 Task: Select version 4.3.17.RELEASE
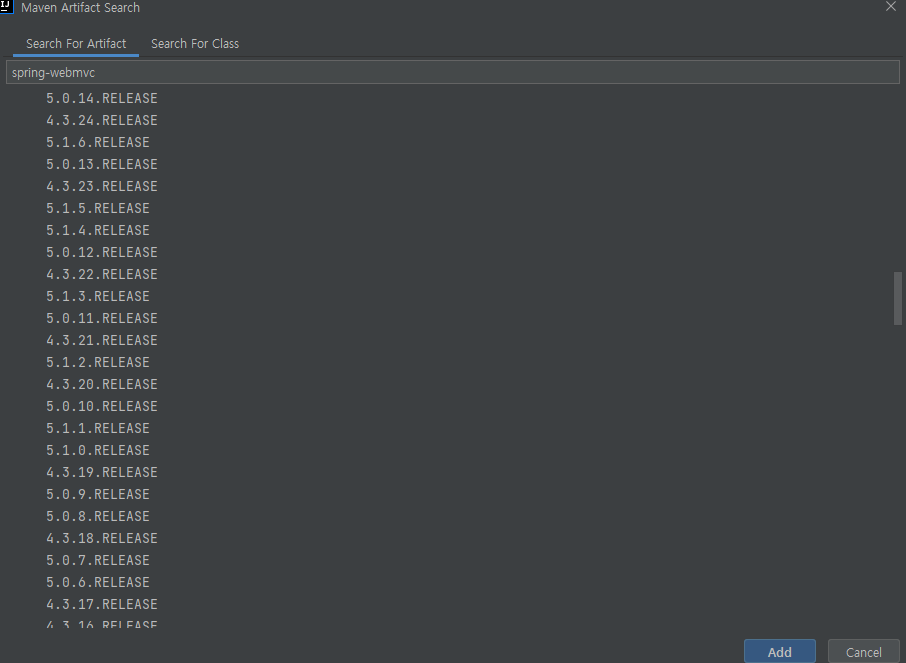102,603
